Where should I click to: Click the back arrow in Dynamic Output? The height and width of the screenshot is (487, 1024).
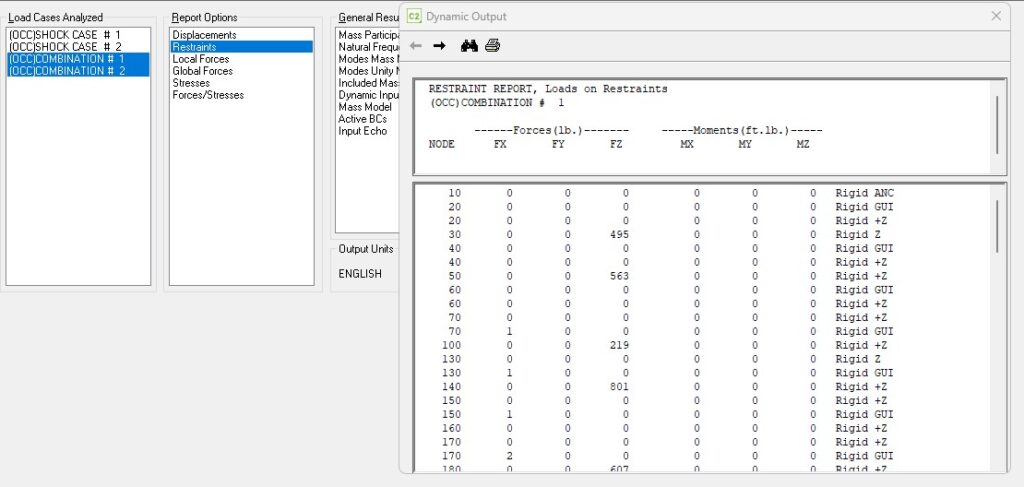click(416, 46)
